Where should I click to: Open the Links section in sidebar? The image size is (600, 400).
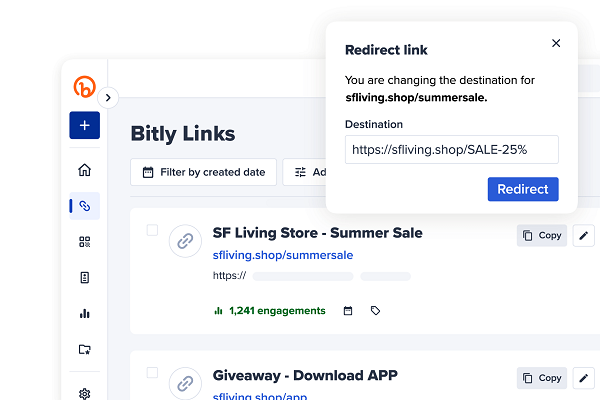coord(84,206)
